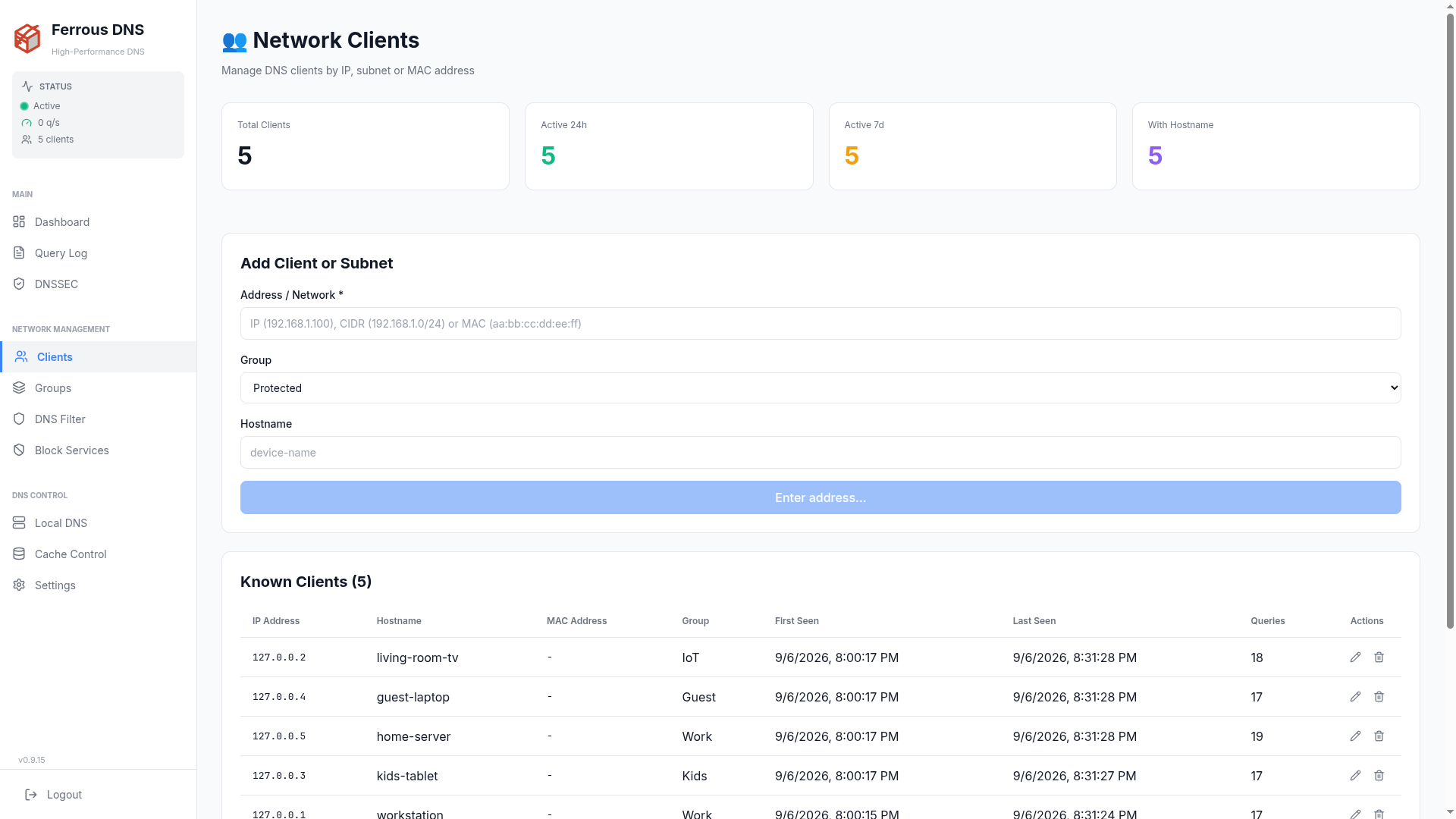
Task: Edit the living-room-tv client
Action: 1355,657
